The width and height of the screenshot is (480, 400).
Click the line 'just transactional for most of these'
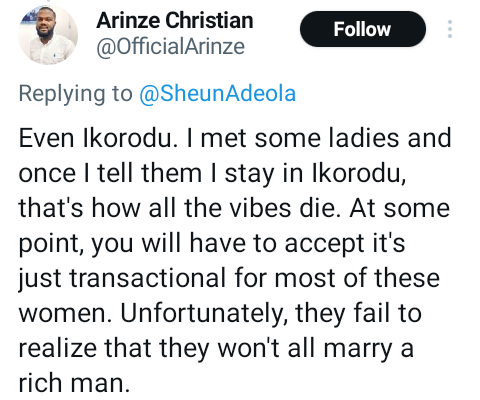229,279
